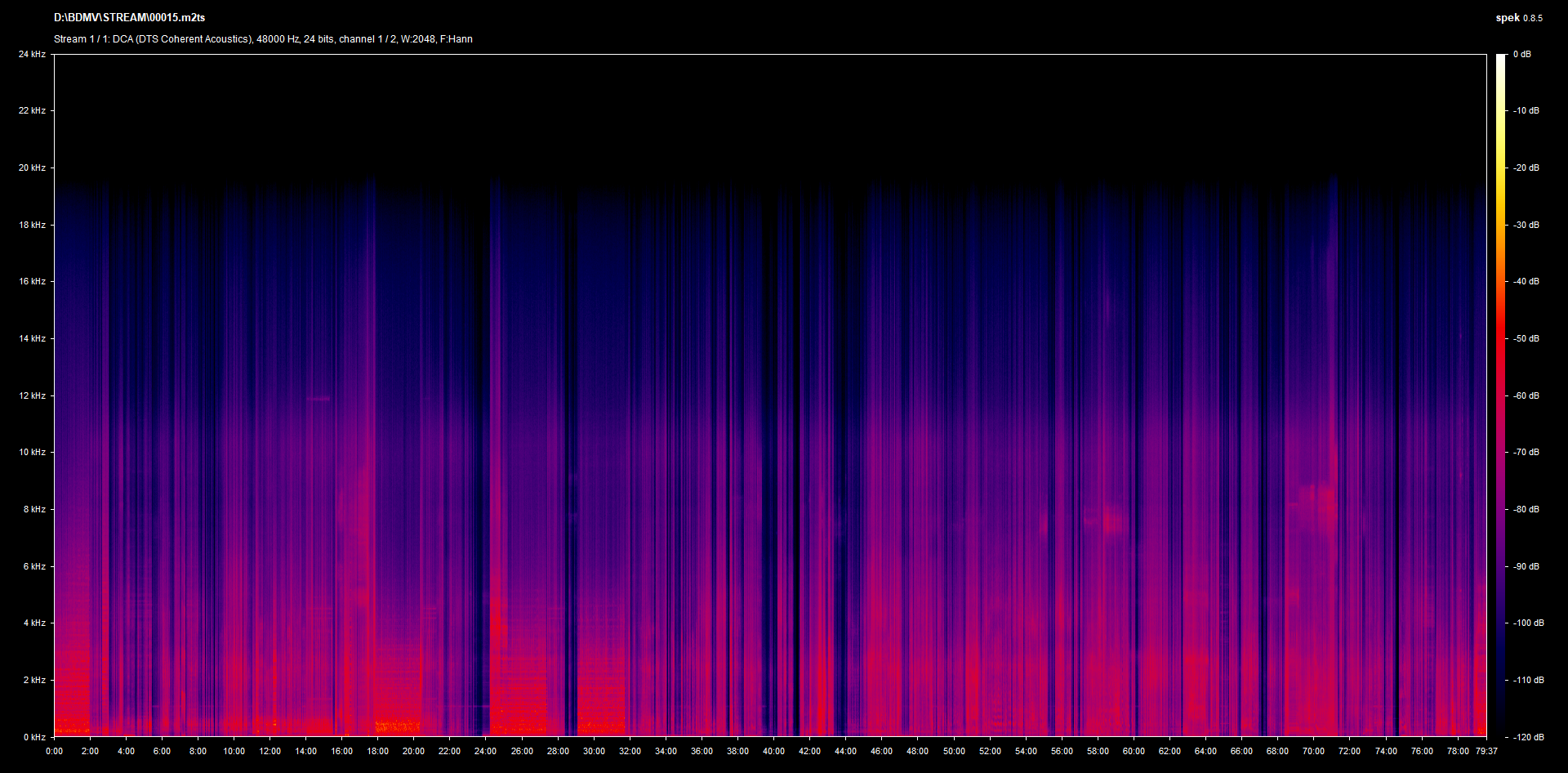Select the 24 kHz frequency axis label
Viewport: 1568px width, 773px height.
pos(32,54)
